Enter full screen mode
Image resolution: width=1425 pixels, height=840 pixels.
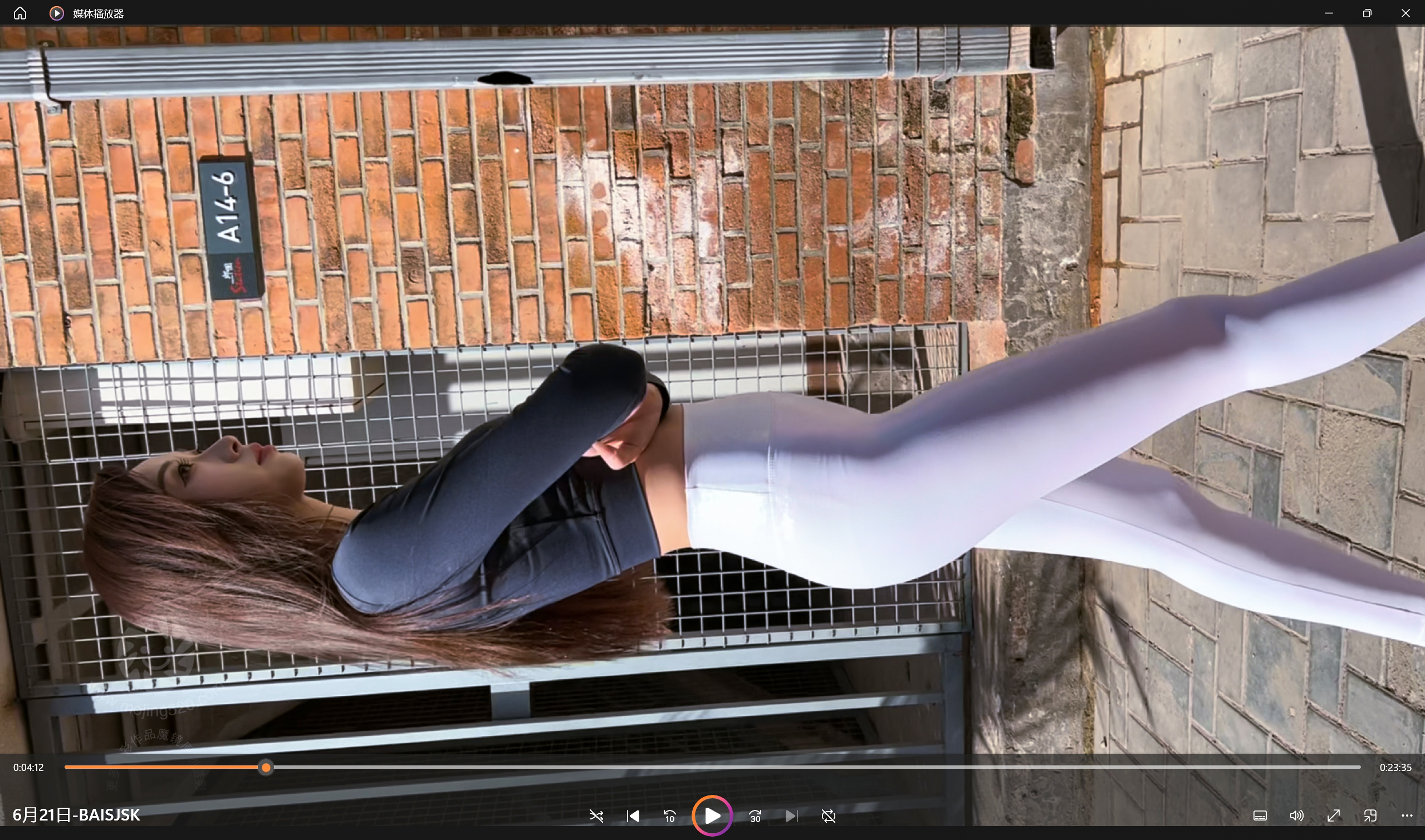point(1333,816)
